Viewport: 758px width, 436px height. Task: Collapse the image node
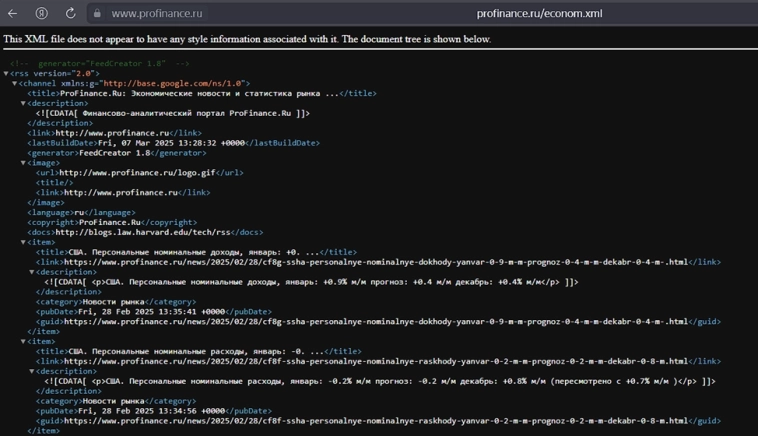23,163
